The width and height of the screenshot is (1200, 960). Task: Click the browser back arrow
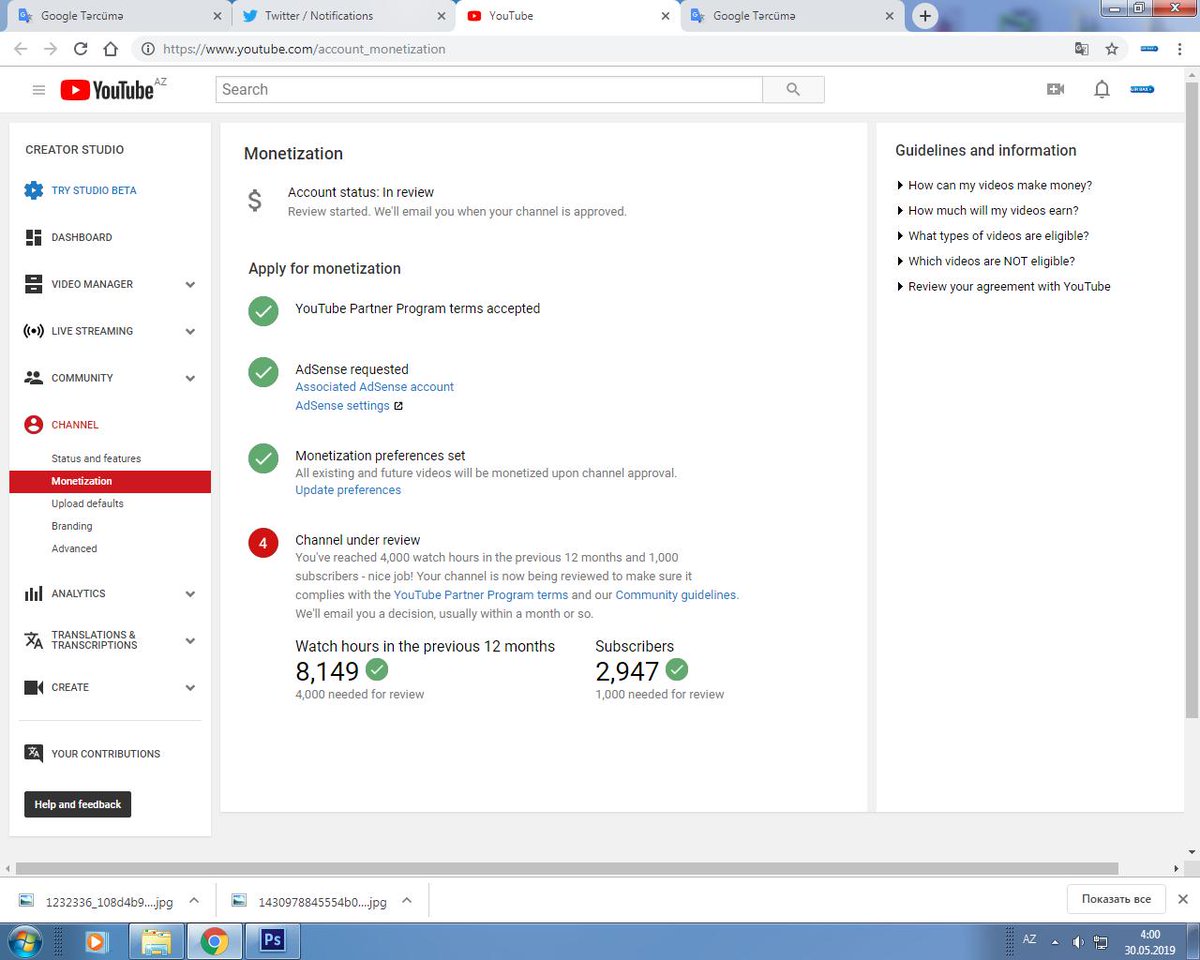click(x=21, y=48)
